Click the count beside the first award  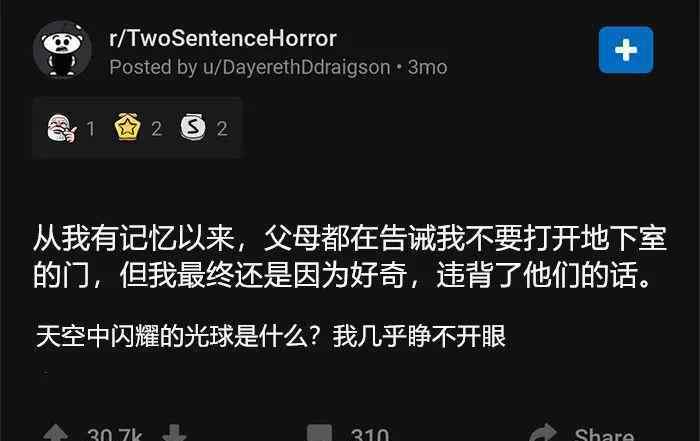point(91,129)
